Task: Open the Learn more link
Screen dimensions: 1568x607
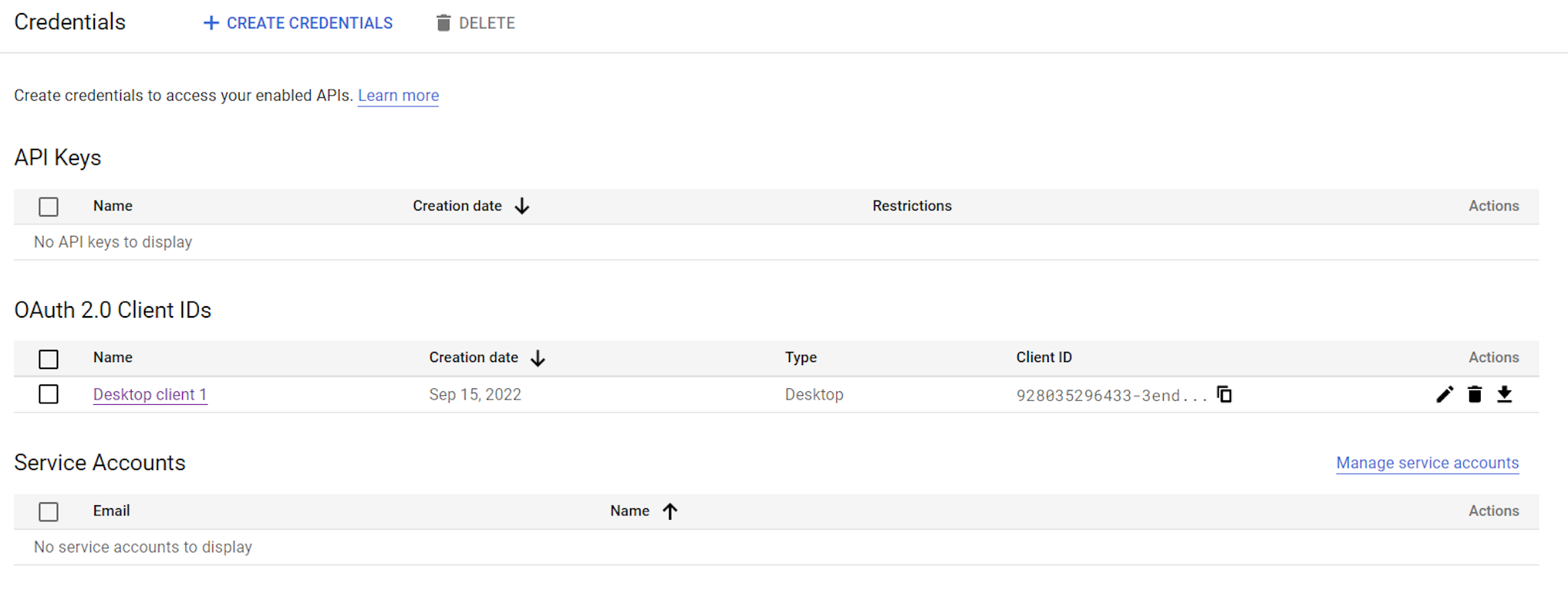Action: pyautogui.click(x=398, y=96)
